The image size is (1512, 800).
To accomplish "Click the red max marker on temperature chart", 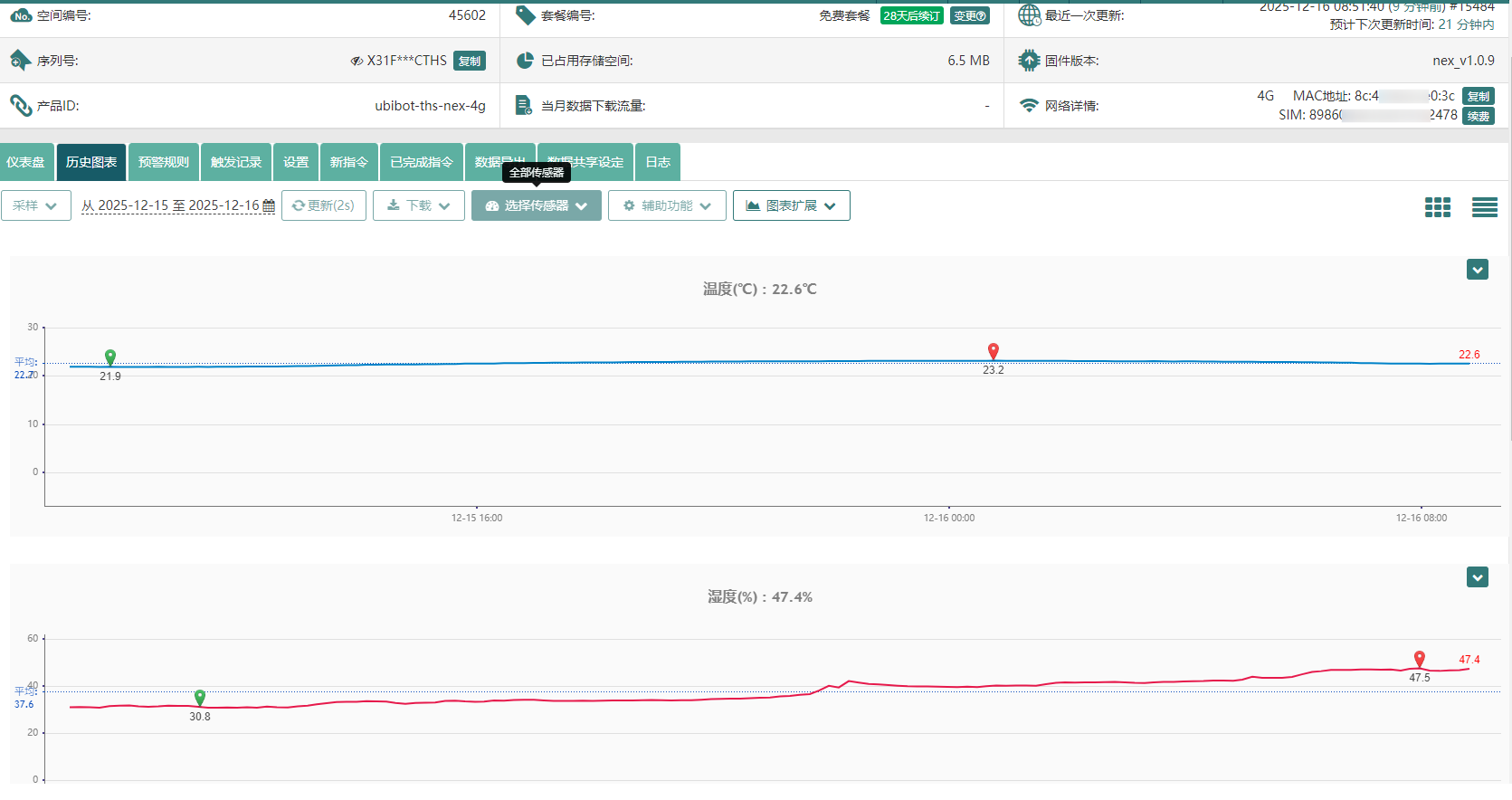I will point(993,351).
